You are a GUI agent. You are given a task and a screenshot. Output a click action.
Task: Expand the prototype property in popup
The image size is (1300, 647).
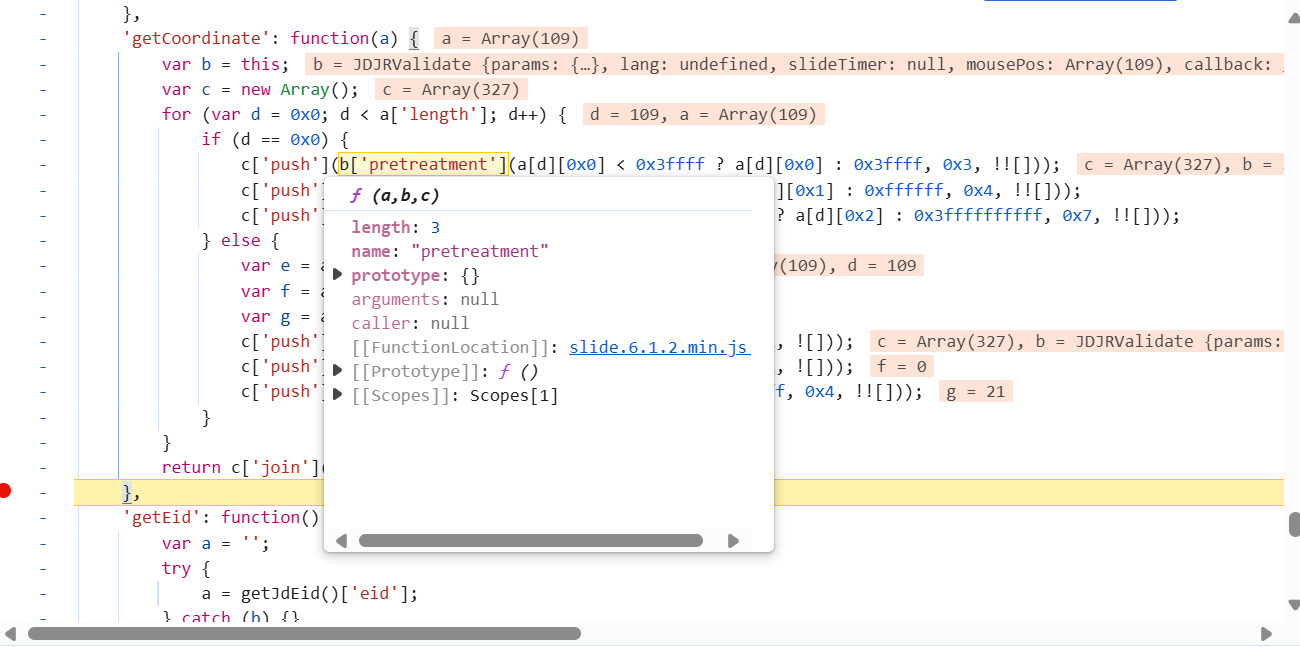pos(338,275)
